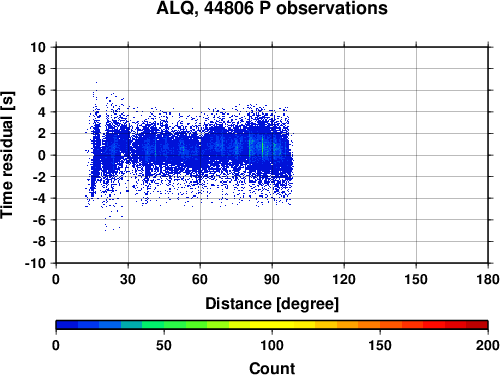Click the 'Count' colorbar label

pos(272,368)
